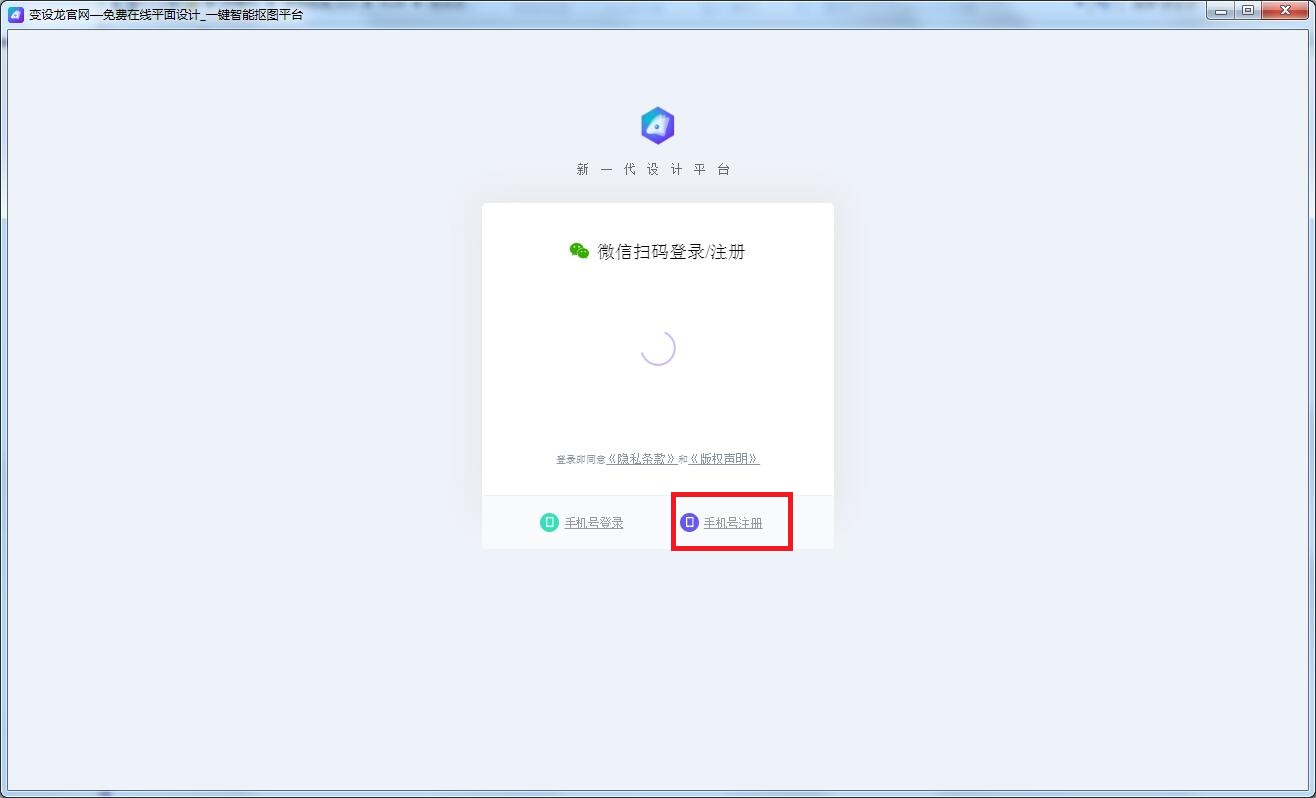The width and height of the screenshot is (1316, 798).
Task: Open the 《隐私条款》 privacy policy link
Action: tap(642, 459)
